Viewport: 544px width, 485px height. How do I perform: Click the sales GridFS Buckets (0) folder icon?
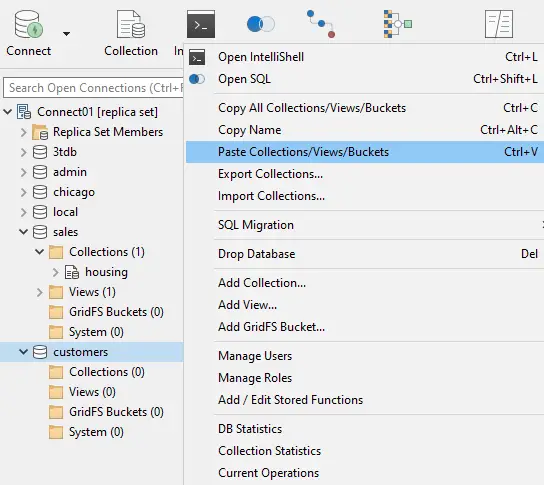point(56,312)
